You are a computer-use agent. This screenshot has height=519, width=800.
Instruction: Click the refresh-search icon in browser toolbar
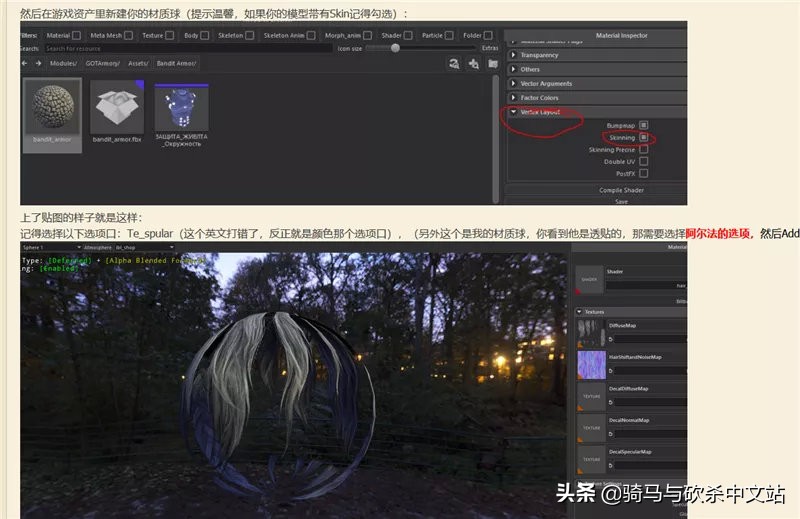click(x=454, y=63)
